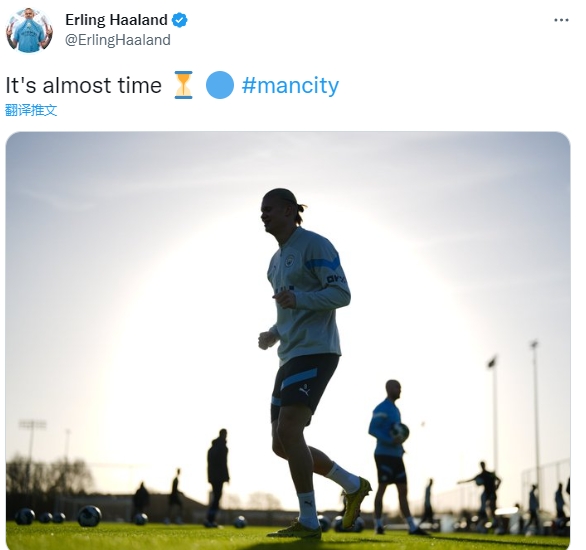The image size is (586, 550).
Task: Open the three-dot more options menu
Action: tap(561, 20)
